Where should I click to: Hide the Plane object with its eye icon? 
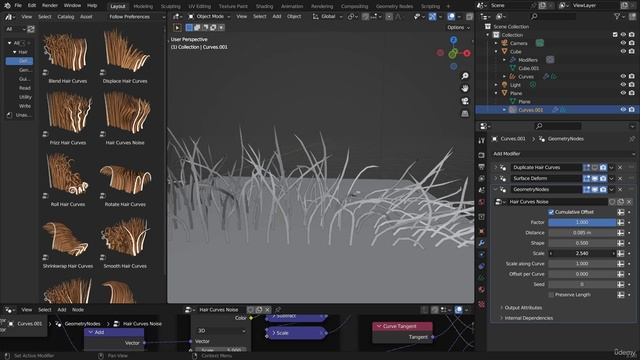(x=623, y=93)
